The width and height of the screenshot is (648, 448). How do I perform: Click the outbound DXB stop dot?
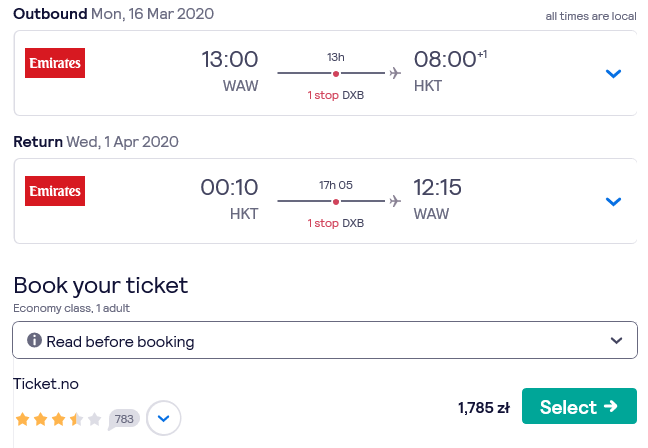pos(336,74)
